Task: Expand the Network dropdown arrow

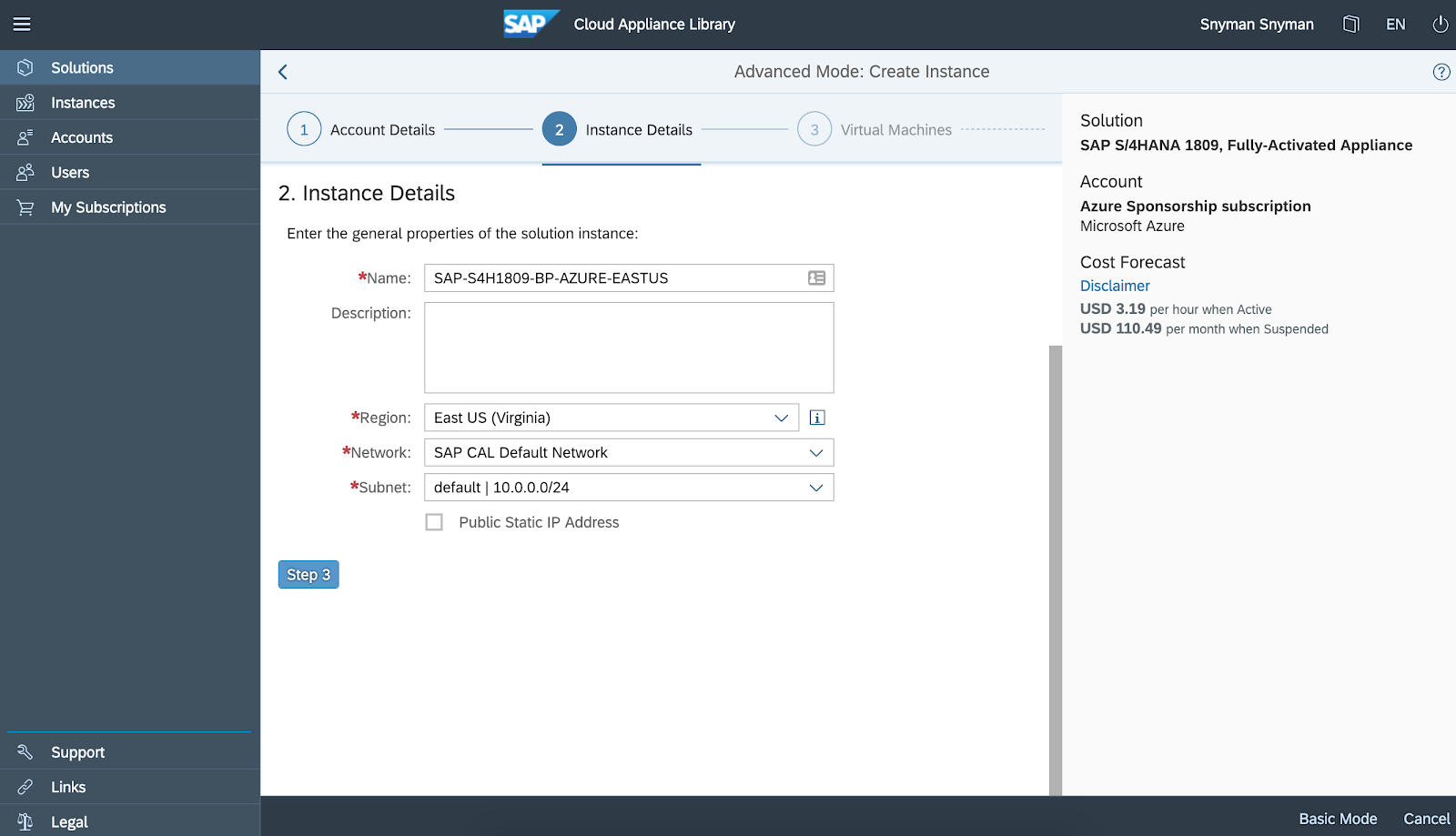Action: [x=816, y=453]
